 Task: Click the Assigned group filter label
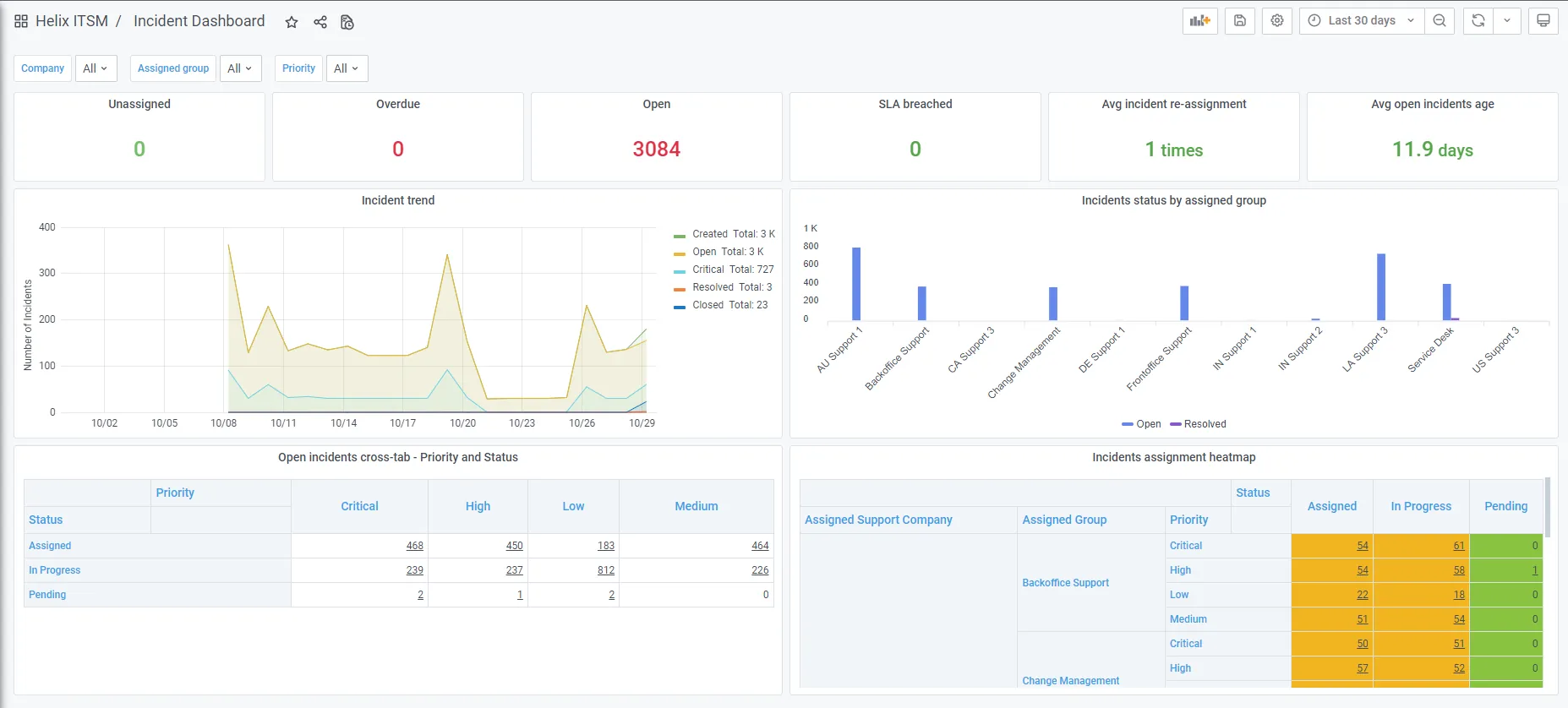173,68
